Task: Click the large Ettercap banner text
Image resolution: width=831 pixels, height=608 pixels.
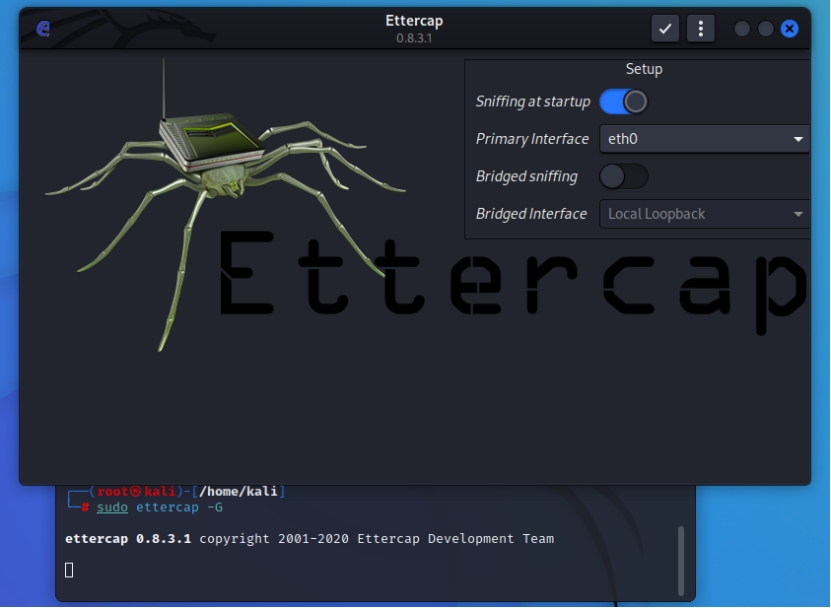Action: point(510,285)
